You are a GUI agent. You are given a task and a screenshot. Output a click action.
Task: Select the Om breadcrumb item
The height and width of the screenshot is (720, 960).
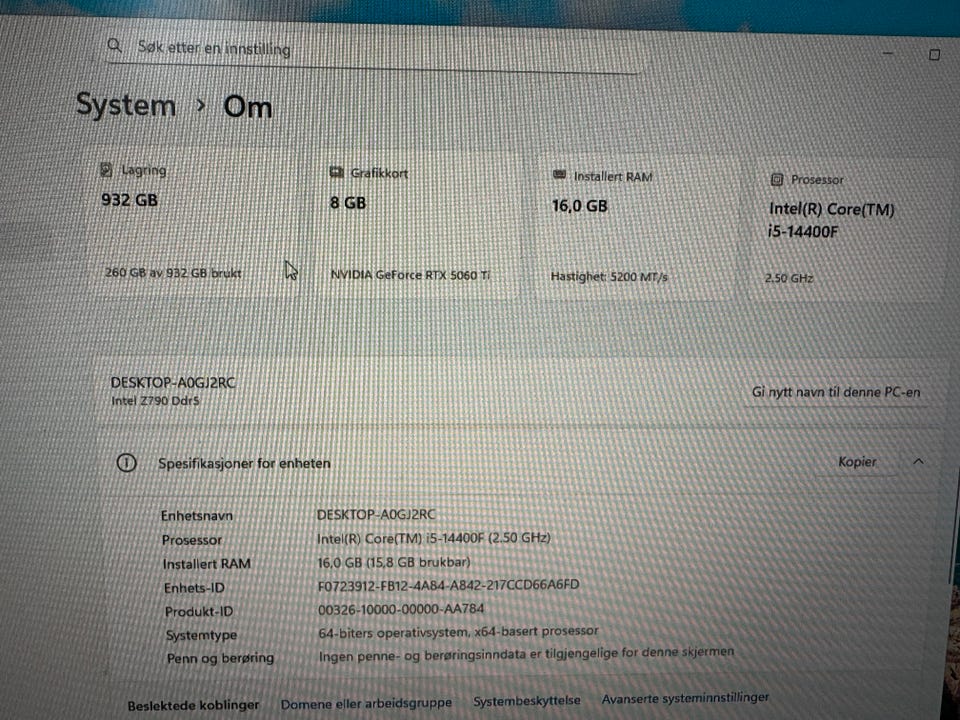tap(247, 107)
